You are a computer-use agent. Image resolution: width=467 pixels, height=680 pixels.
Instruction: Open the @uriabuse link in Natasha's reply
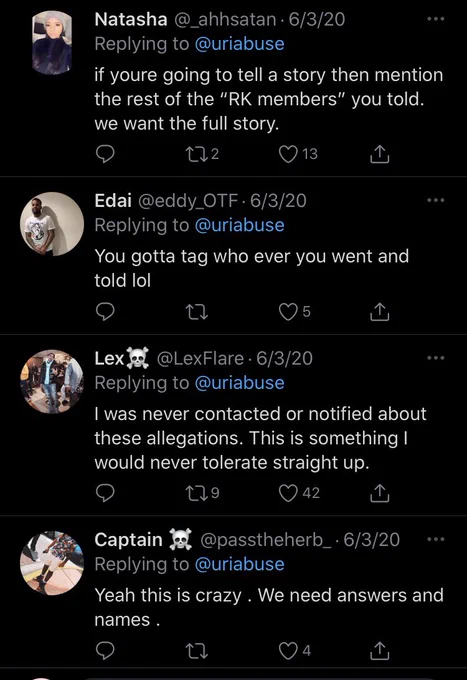coord(240,44)
